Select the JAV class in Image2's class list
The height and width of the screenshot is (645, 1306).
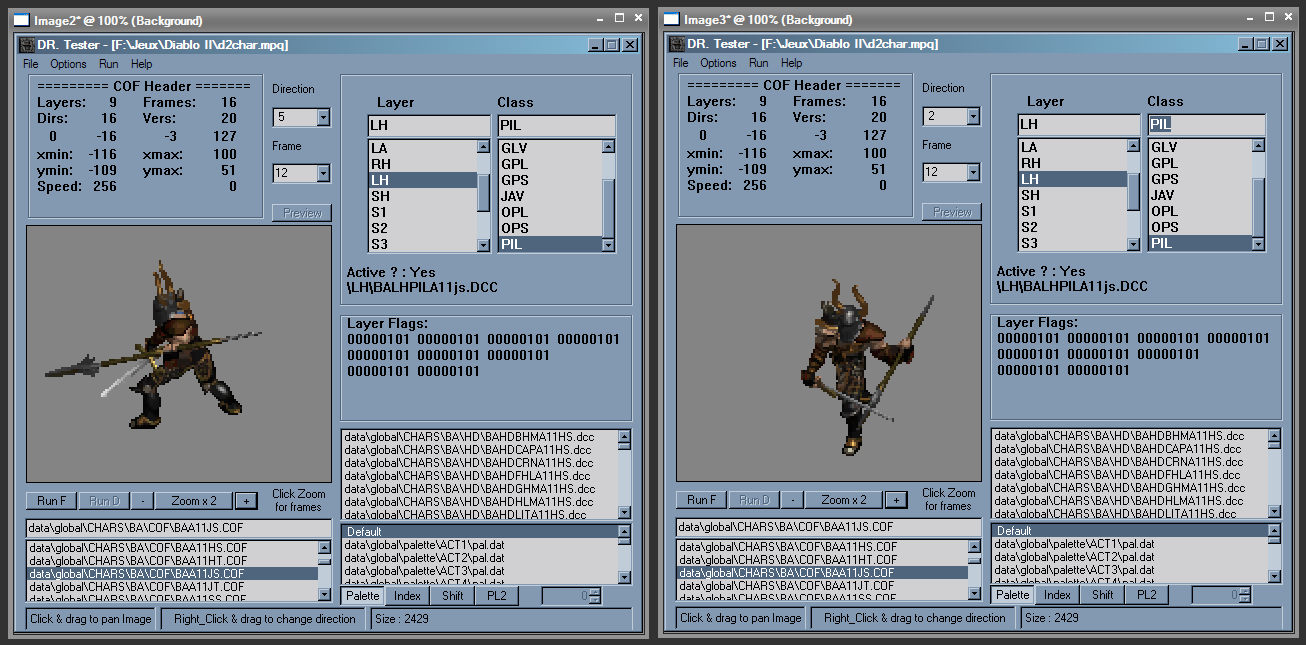pos(550,196)
